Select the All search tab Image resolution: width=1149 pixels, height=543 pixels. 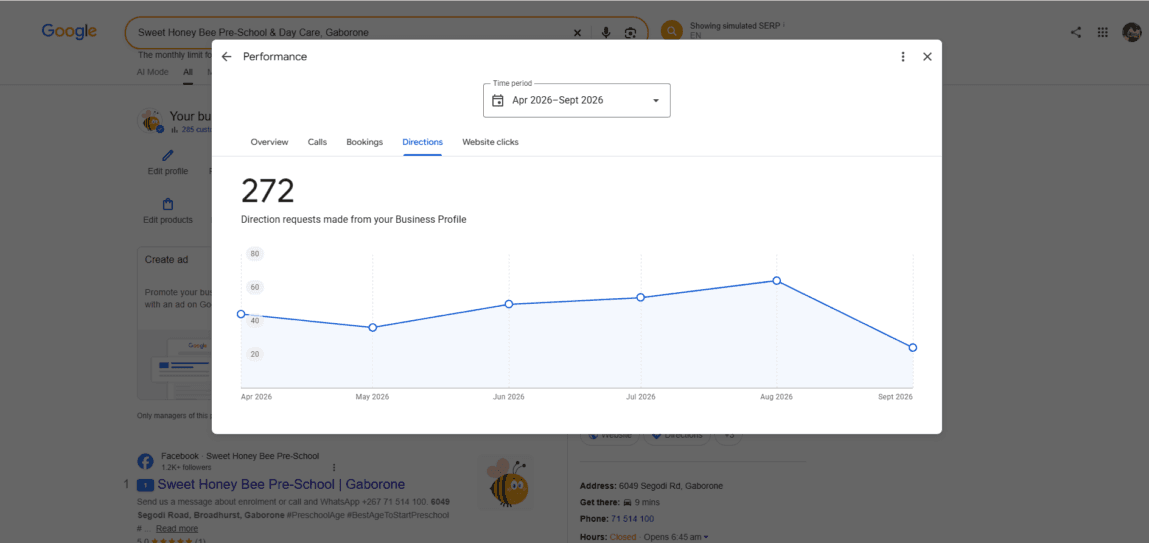pos(188,72)
